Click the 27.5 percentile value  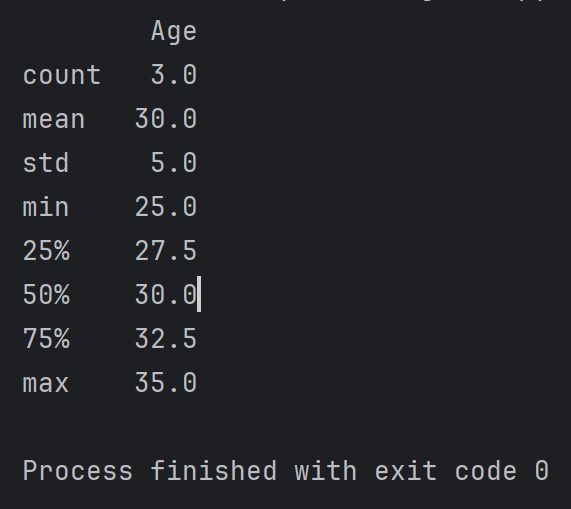(x=166, y=251)
